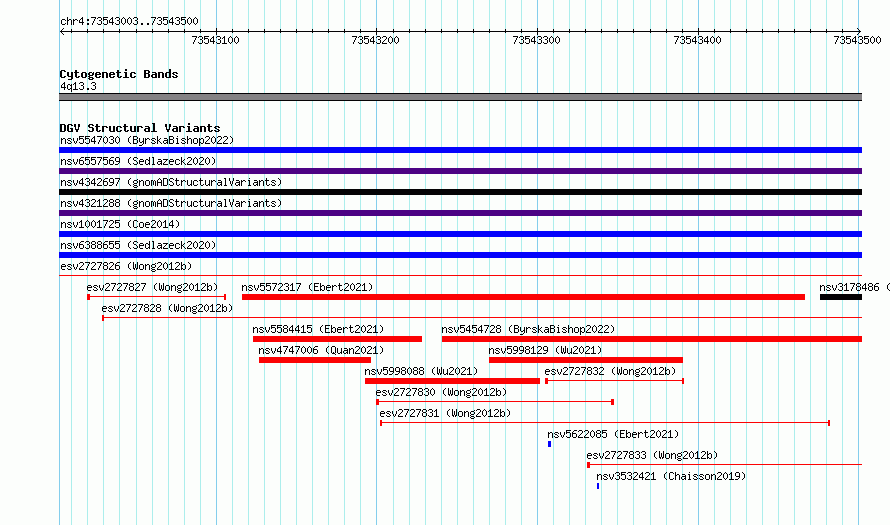Open the nsv5584415 (Ebert2021) label
Screen dimensions: 890x525
coord(318,329)
